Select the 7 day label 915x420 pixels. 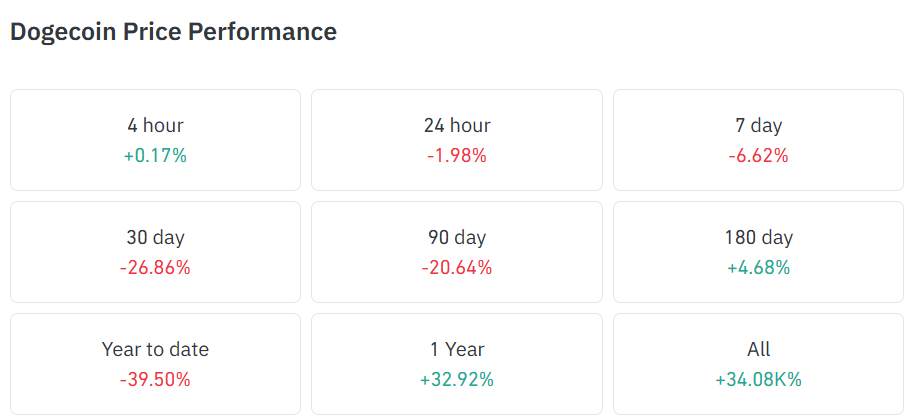(758, 126)
